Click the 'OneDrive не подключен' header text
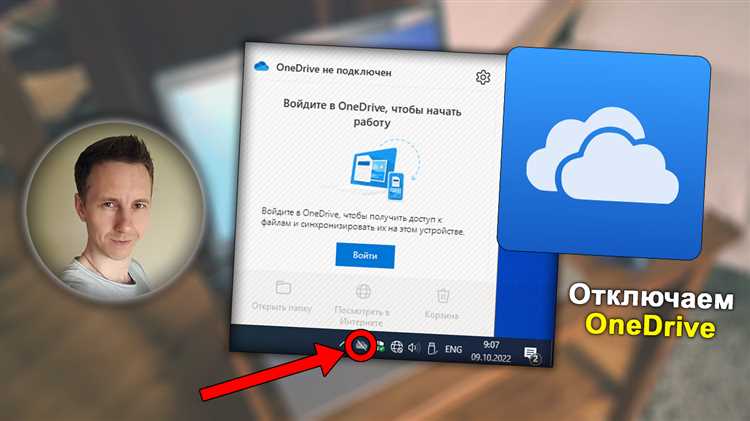750x421 pixels. pyautogui.click(x=334, y=70)
